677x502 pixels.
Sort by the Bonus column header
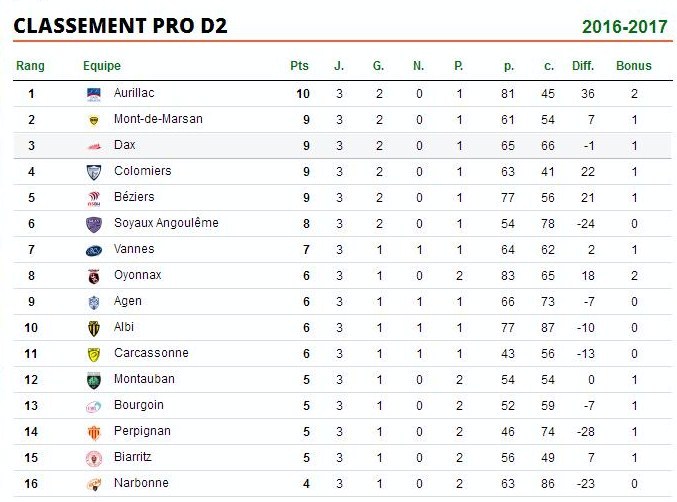(x=633, y=66)
